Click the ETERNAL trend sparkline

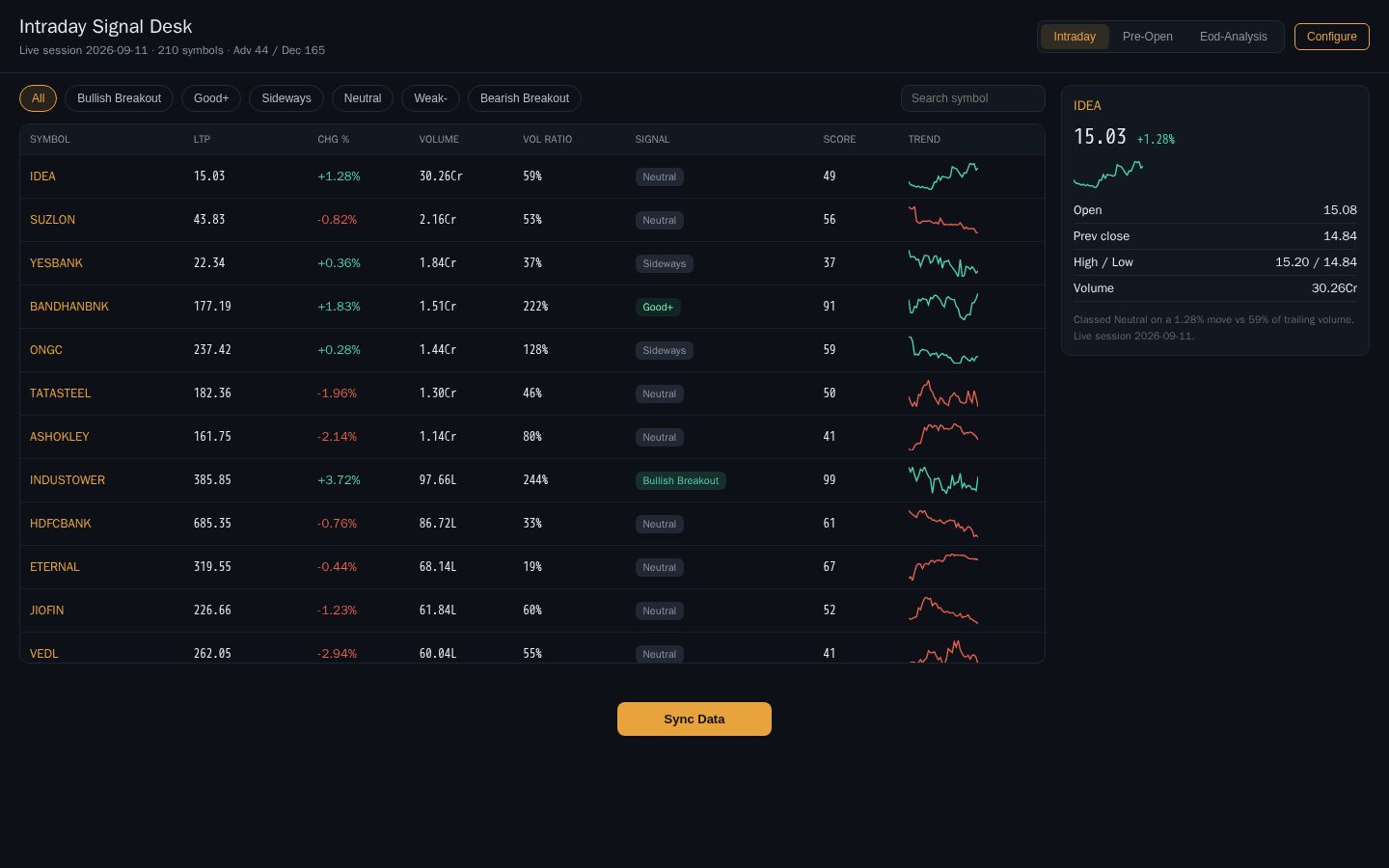pyautogui.click(x=943, y=567)
